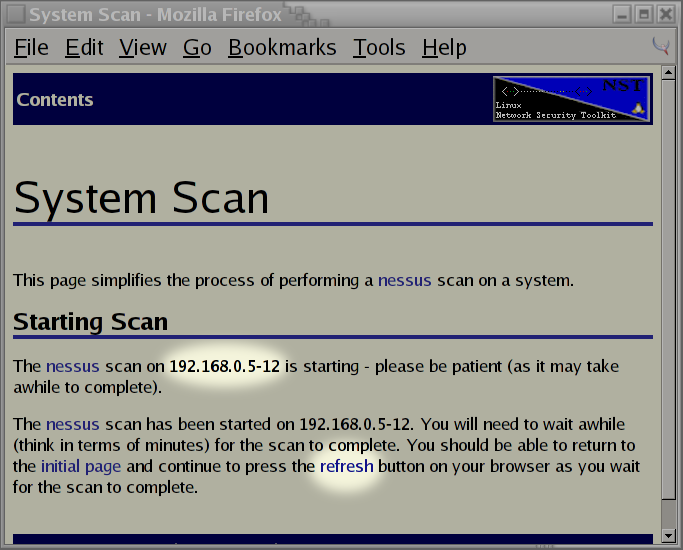Click the highlighted 192.168.0.5-12 address text

(x=224, y=366)
